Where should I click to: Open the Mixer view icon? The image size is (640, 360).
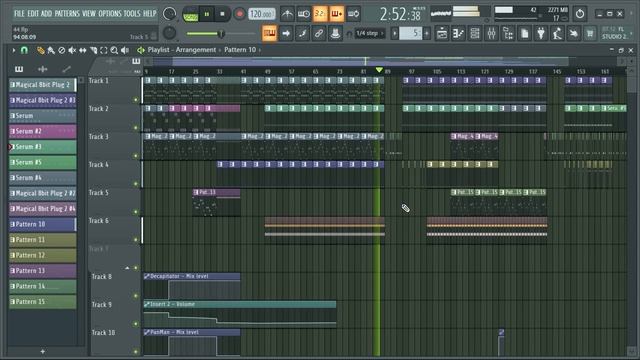[491, 33]
